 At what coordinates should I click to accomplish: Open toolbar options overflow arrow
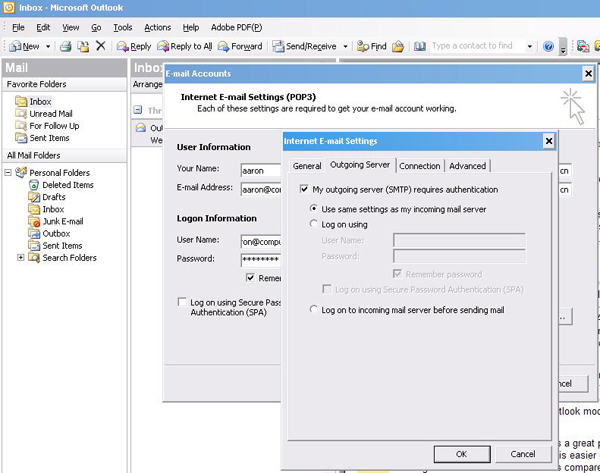562,46
